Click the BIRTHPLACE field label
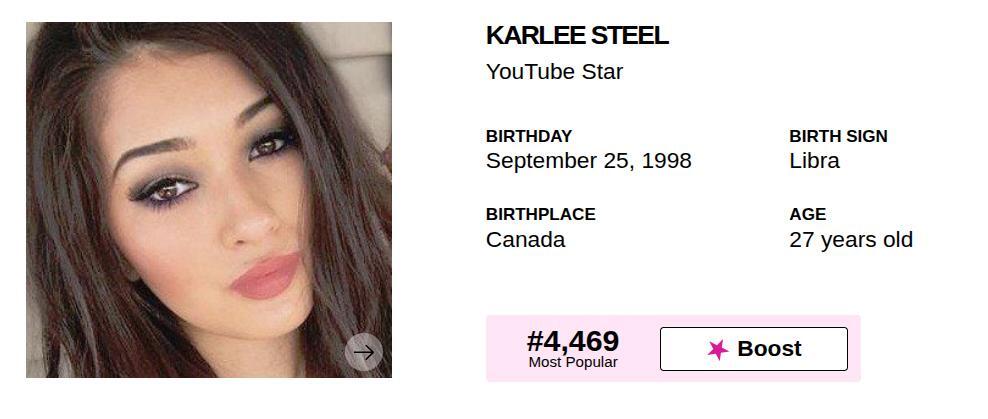Viewport: 988px width, 419px height. pos(540,214)
